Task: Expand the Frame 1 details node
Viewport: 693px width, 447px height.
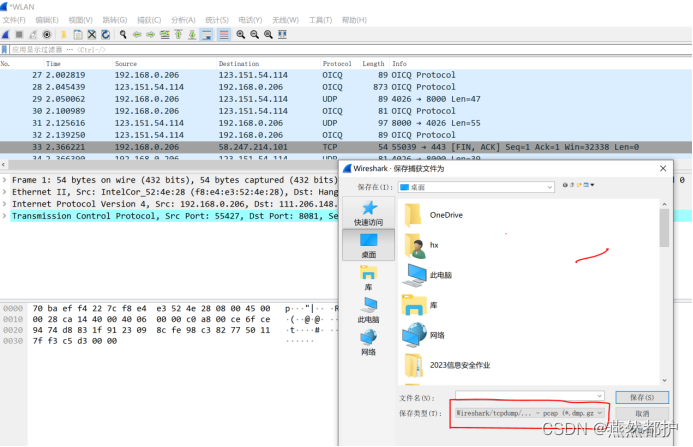Action: [x=4, y=180]
